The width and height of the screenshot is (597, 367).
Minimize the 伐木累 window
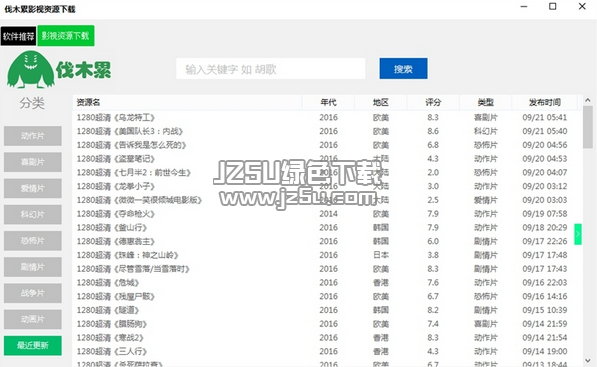[x=524, y=6]
